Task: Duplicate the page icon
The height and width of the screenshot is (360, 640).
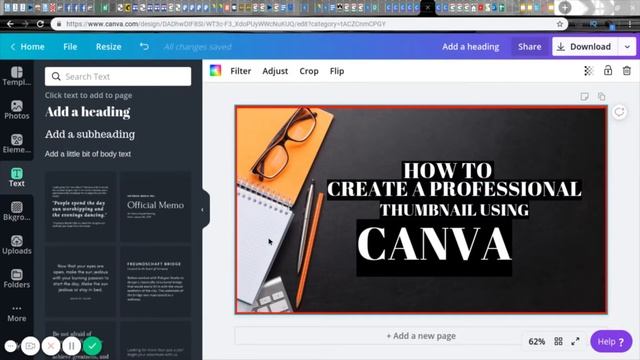Action: pos(602,96)
